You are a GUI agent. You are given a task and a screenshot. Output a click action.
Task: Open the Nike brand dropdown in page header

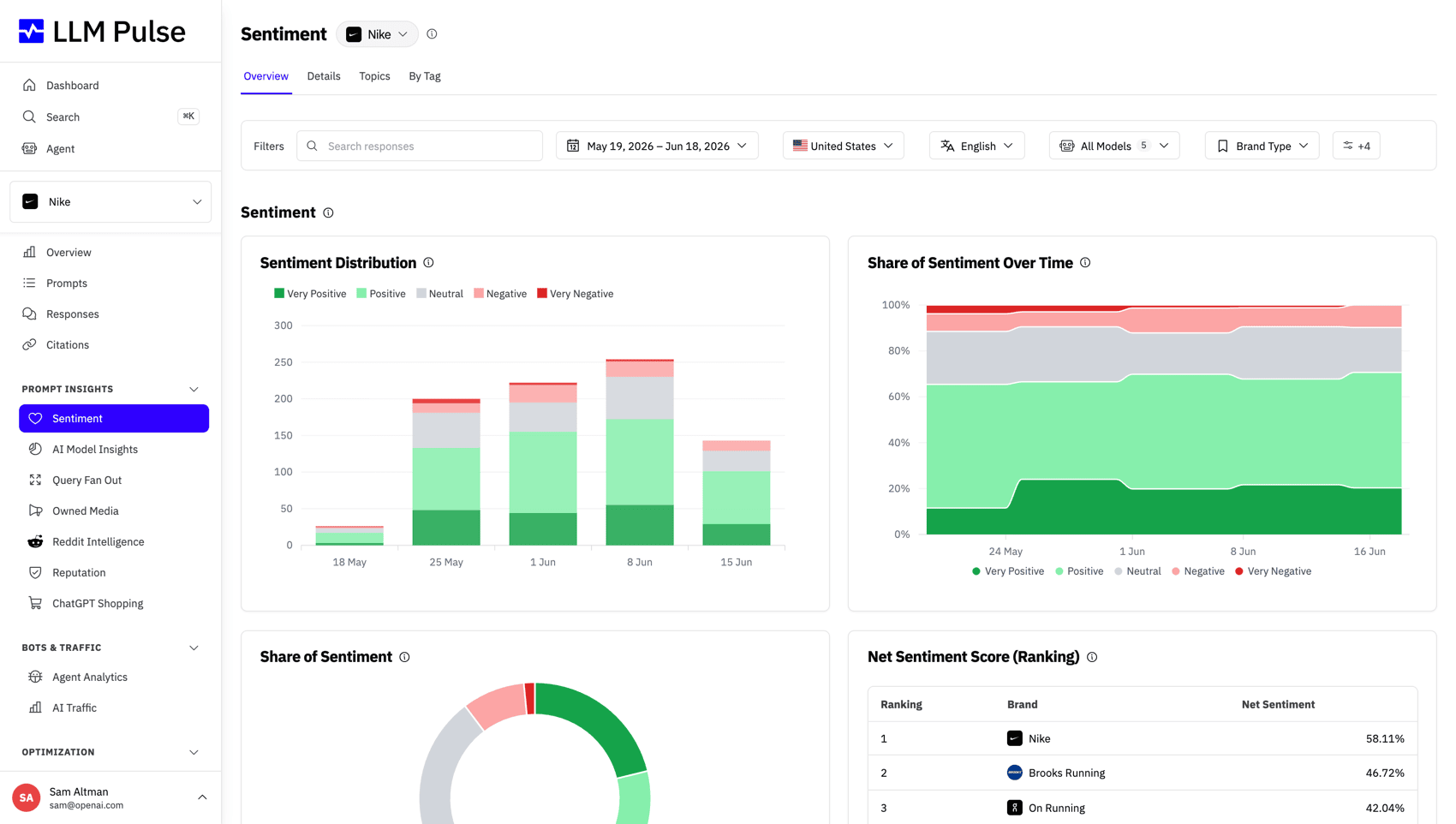[x=377, y=34]
